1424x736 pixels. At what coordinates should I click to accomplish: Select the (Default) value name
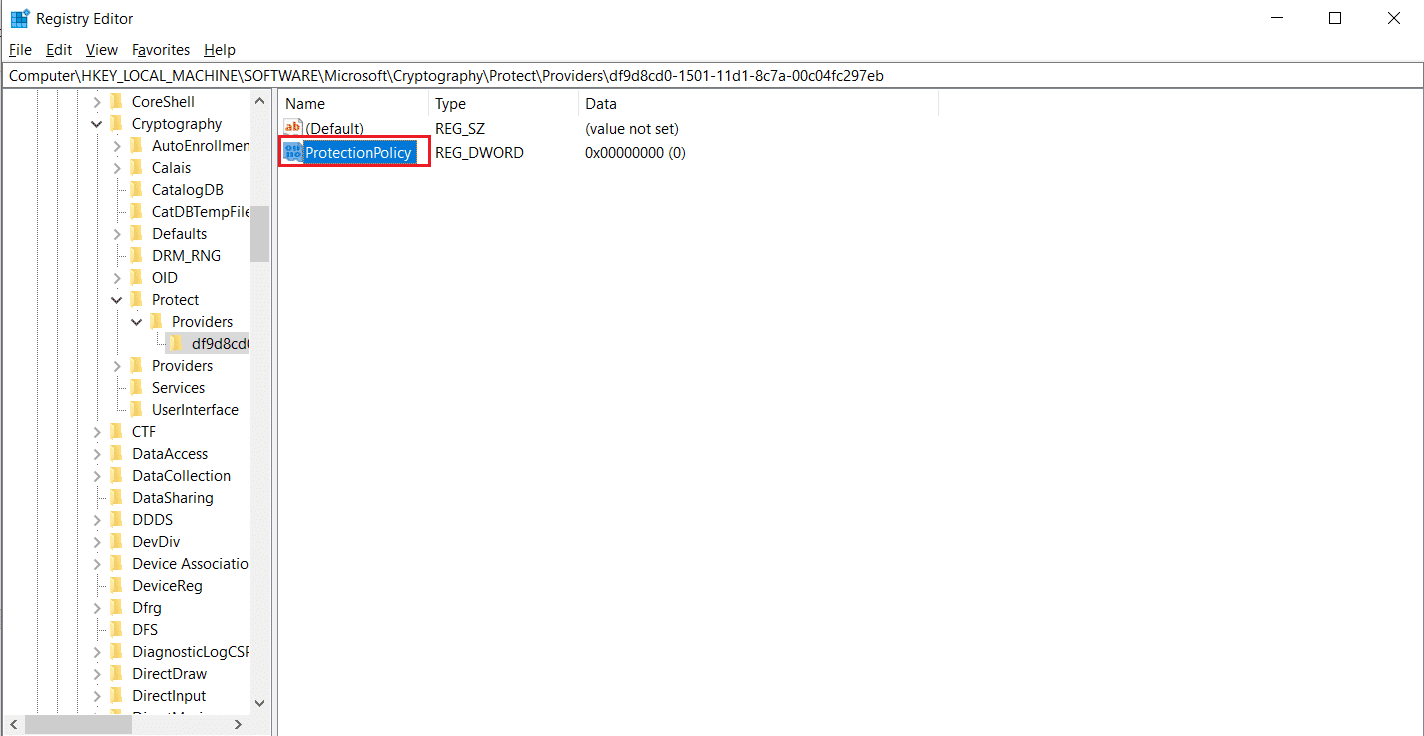(335, 129)
